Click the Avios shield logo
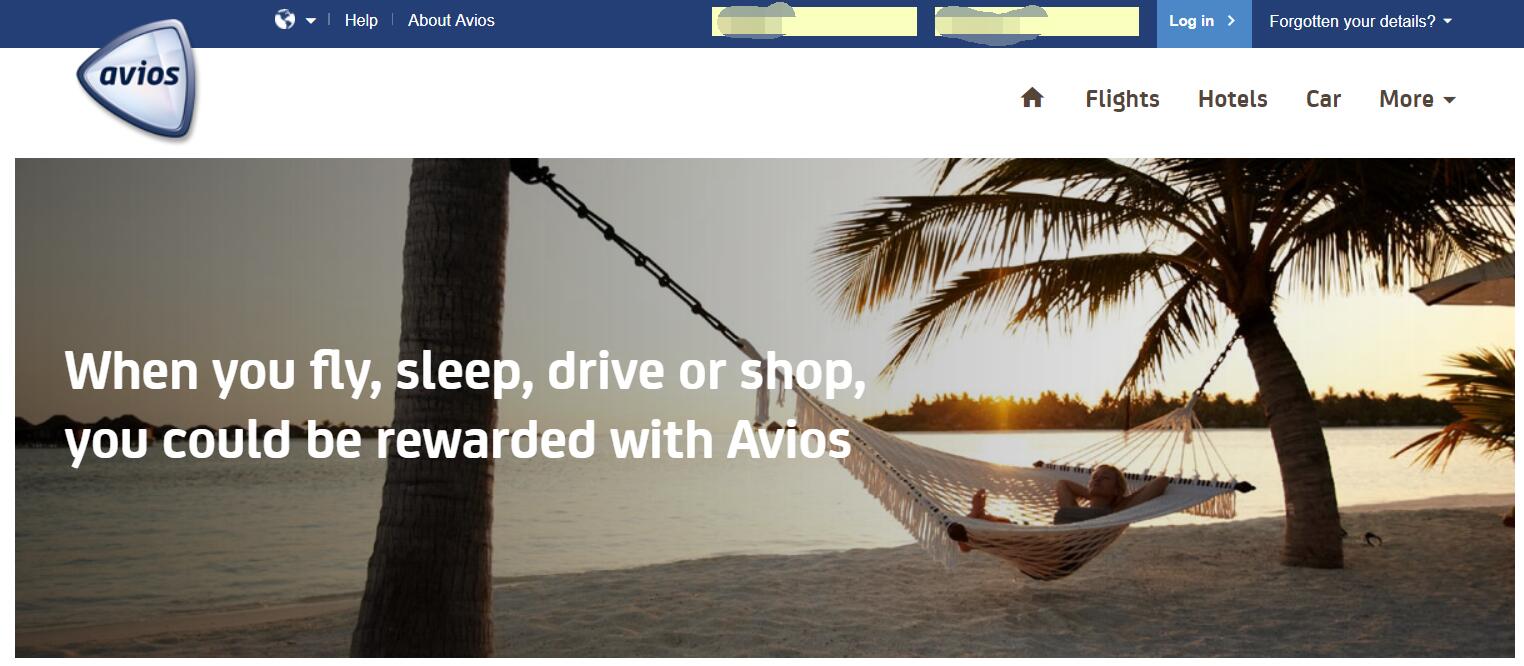 point(137,78)
